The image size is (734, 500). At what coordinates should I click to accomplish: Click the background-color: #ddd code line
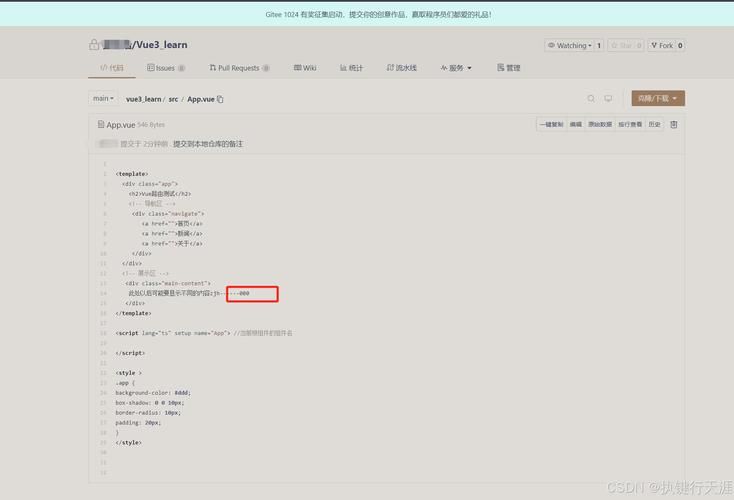[153, 393]
